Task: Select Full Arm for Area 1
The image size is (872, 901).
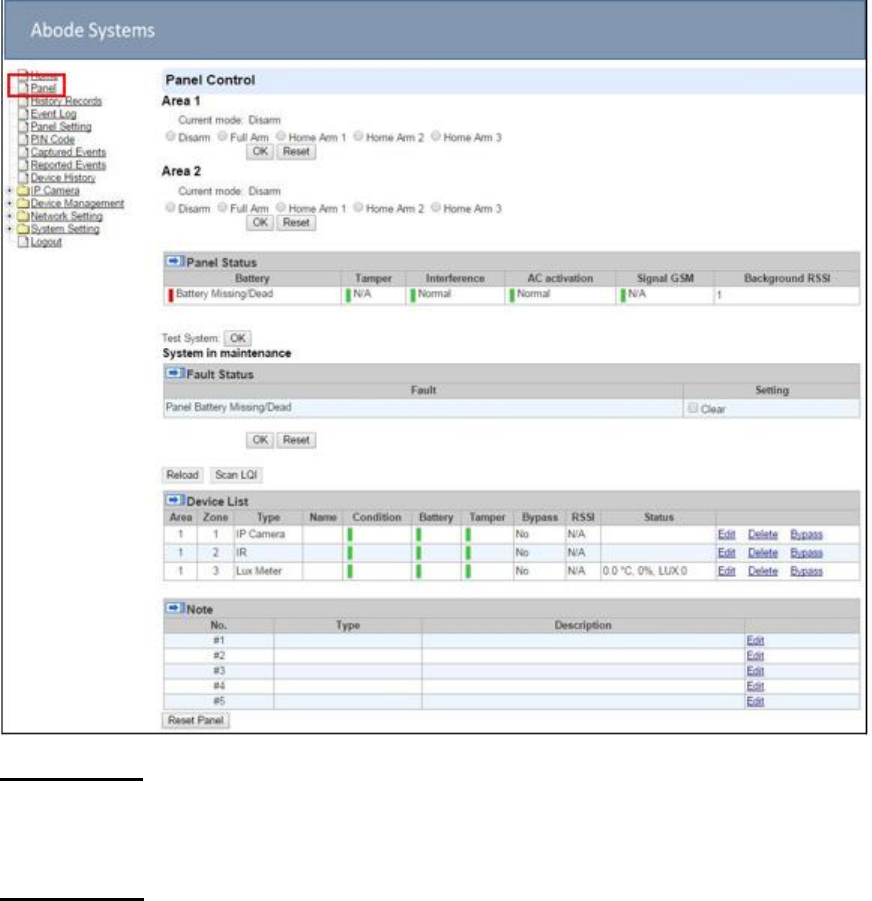Action: coord(222,136)
